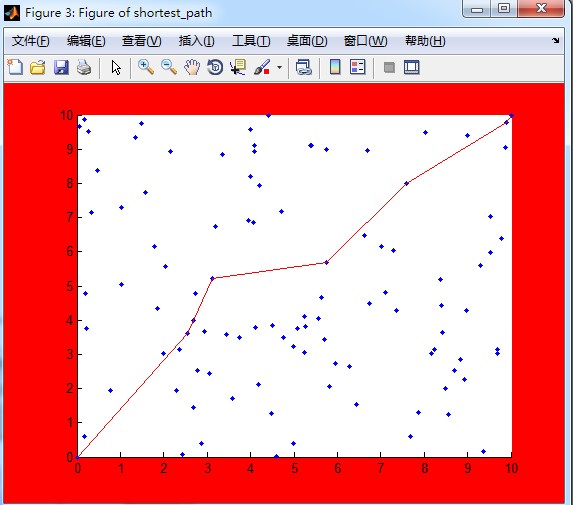Open the 桌面(D) menu

click(307, 41)
